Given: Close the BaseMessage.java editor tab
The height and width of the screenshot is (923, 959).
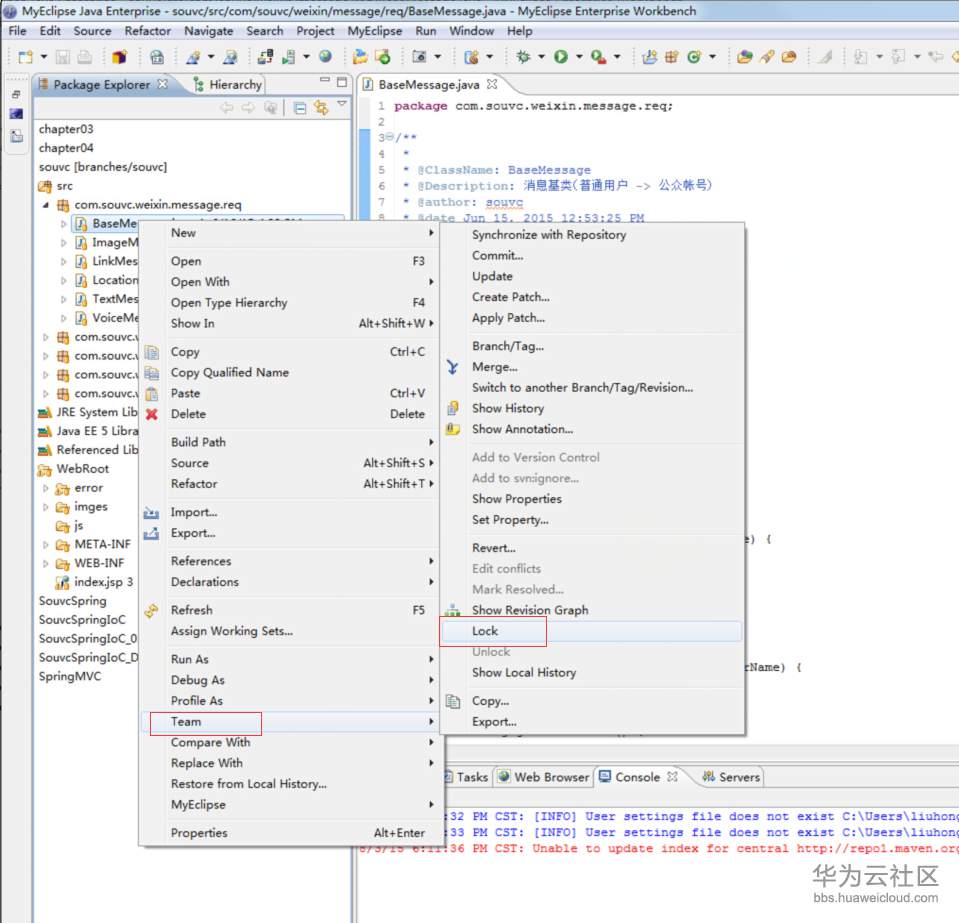Looking at the screenshot, I should pyautogui.click(x=492, y=84).
